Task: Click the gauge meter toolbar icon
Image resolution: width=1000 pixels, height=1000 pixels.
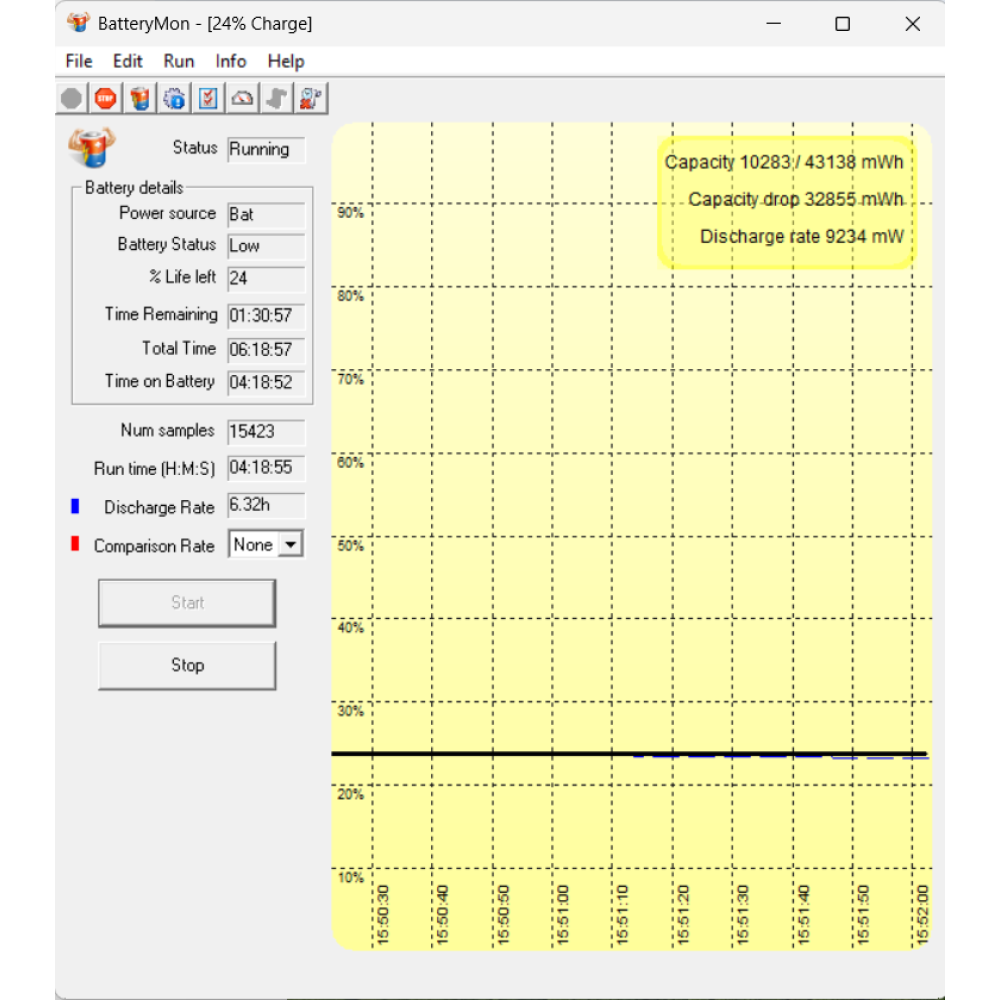Action: [242, 98]
